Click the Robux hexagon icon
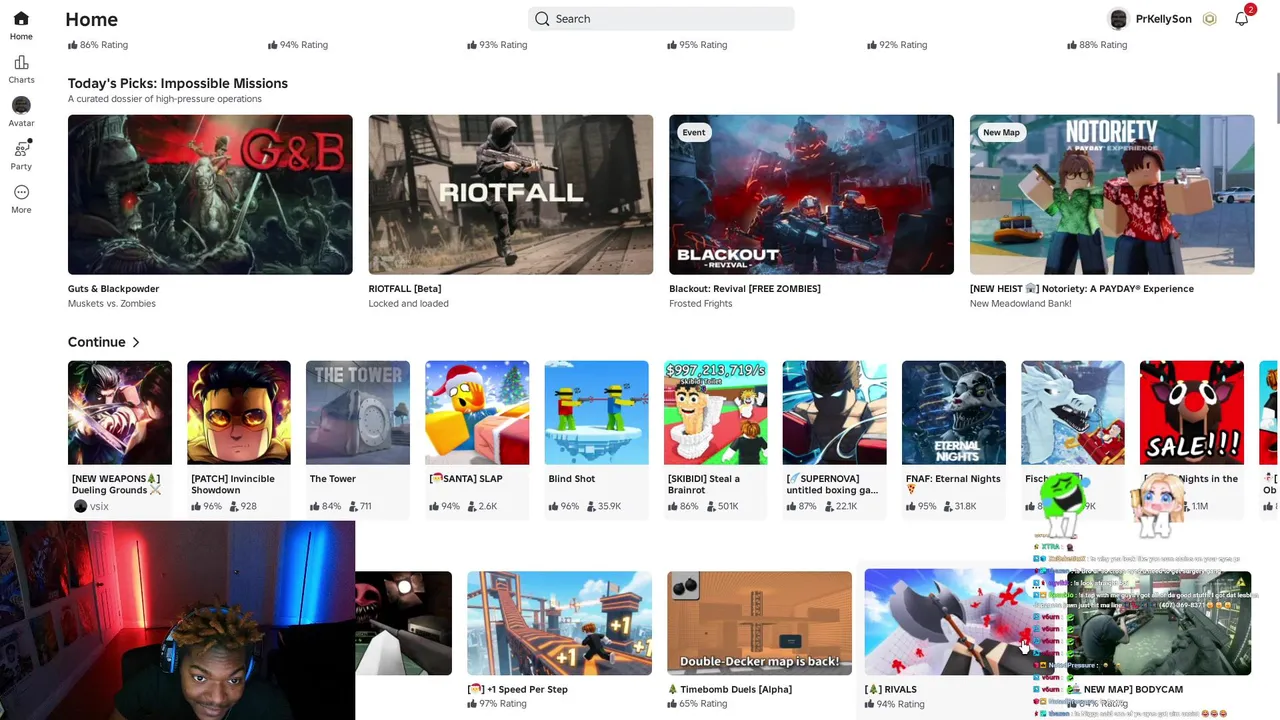1280x720 pixels. click(1209, 19)
